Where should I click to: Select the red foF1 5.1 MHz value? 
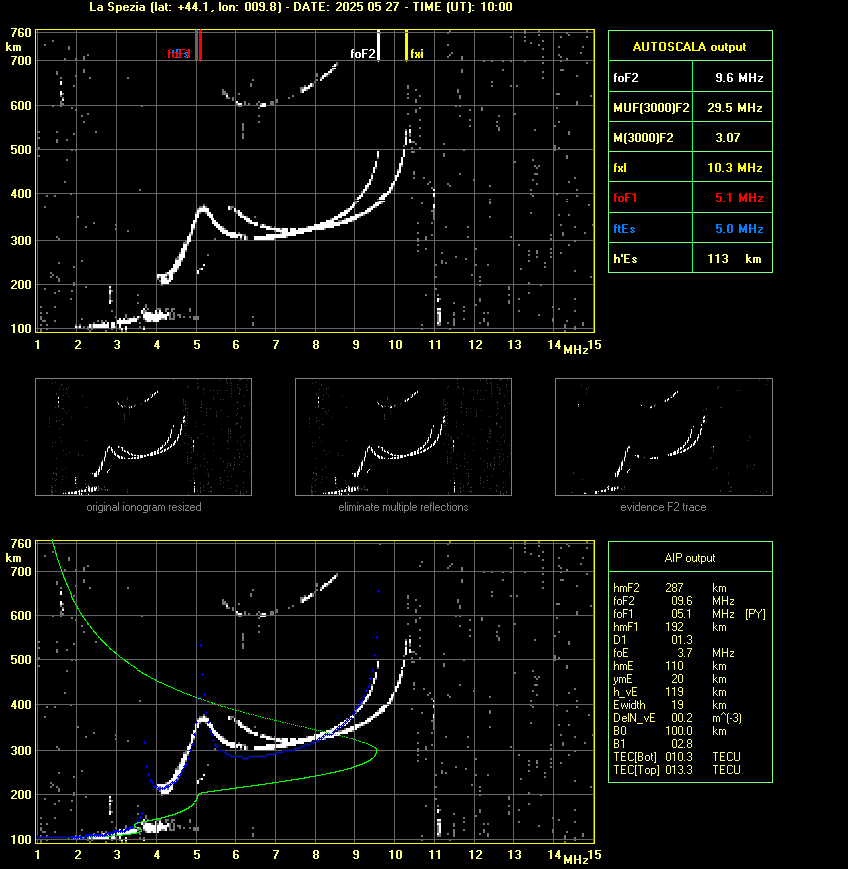coord(739,197)
